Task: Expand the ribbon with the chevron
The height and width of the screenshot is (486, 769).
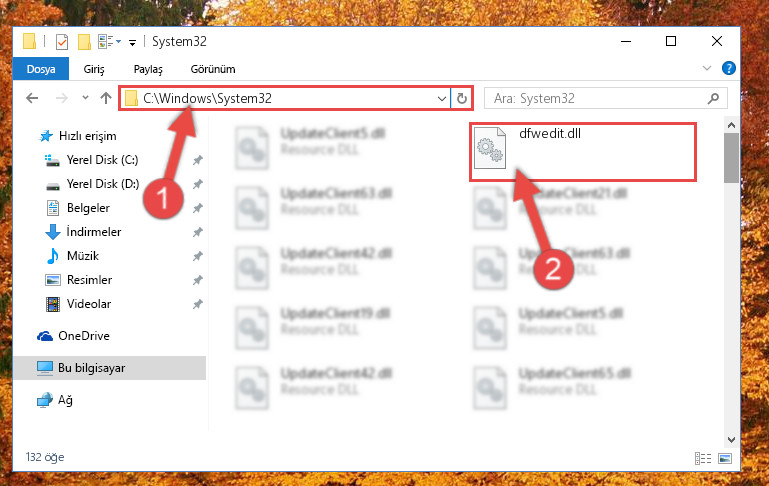Action: 707,68
